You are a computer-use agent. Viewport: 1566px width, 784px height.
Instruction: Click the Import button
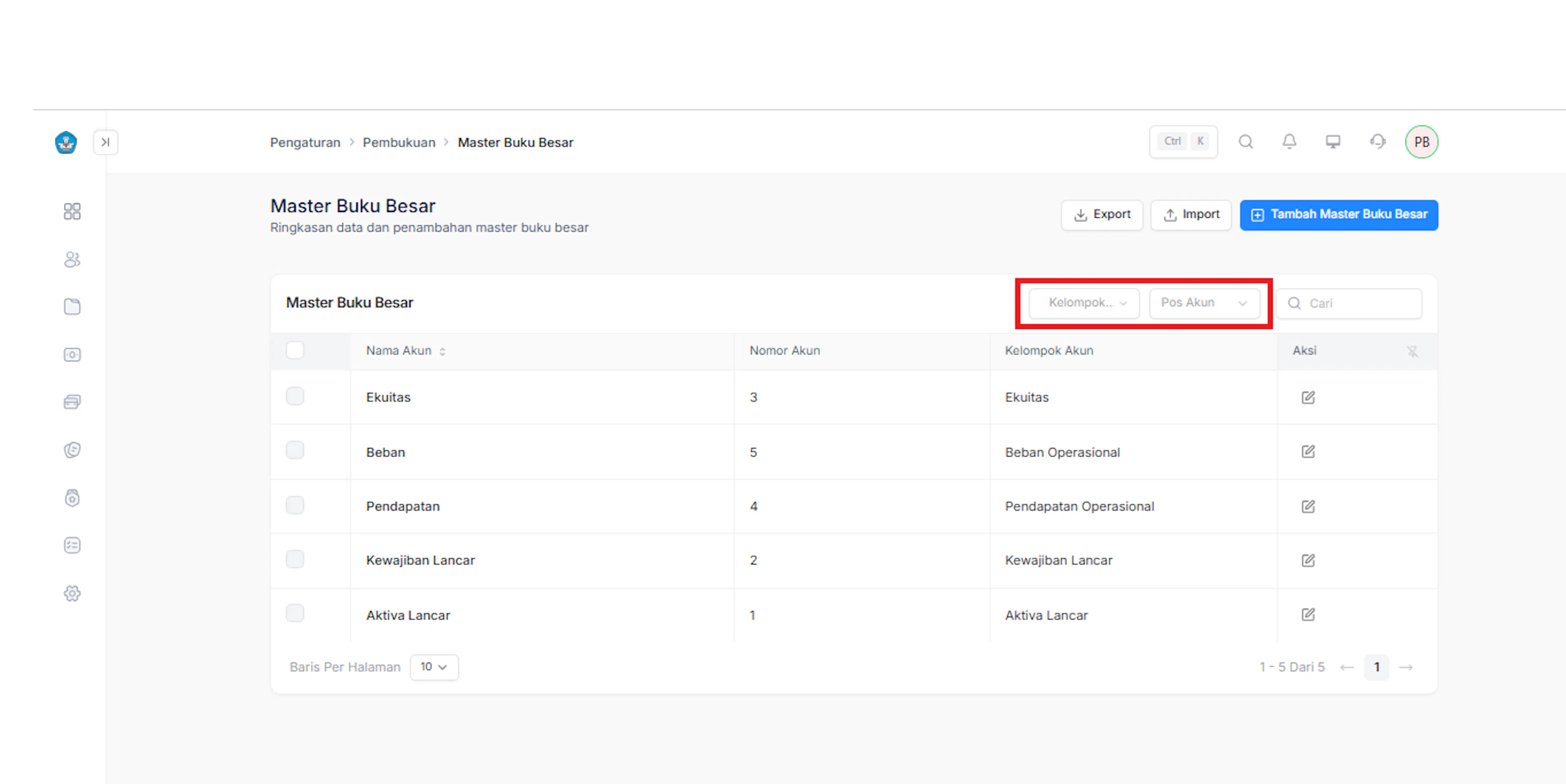[x=1190, y=214]
